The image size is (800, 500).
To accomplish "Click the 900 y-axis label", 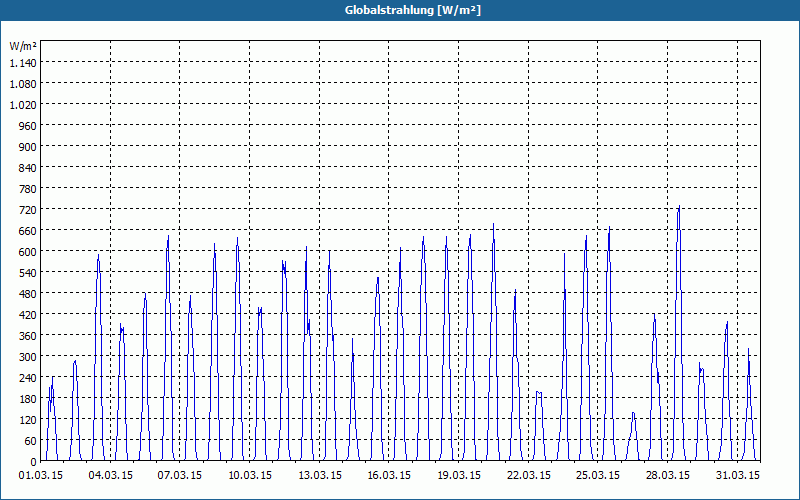I will pyautogui.click(x=28, y=146).
